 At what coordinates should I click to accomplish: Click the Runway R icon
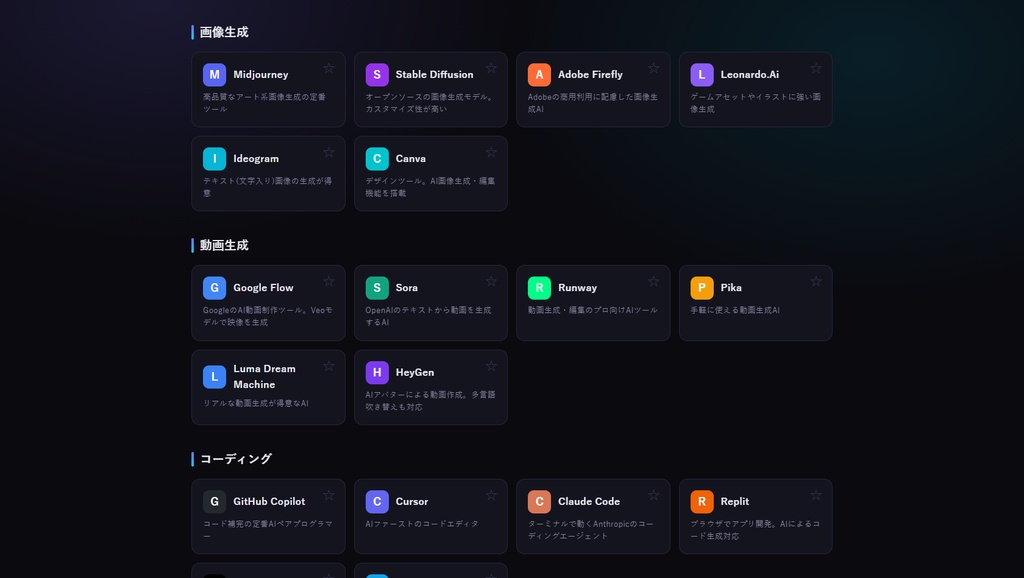[x=539, y=288]
